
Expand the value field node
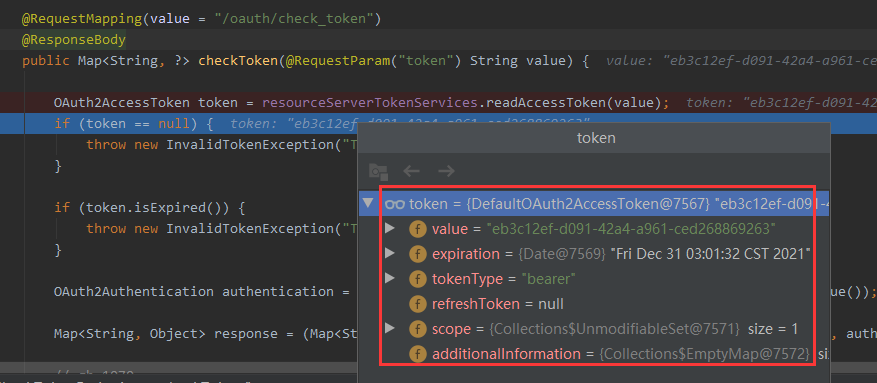coord(390,228)
